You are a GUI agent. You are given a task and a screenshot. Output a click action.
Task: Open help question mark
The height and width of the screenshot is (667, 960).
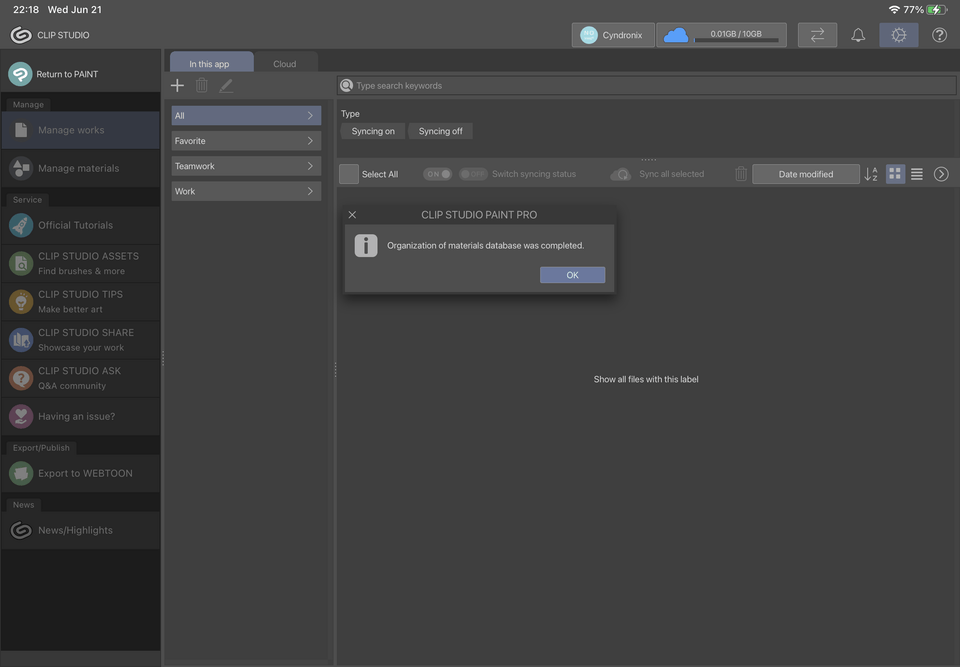[939, 35]
